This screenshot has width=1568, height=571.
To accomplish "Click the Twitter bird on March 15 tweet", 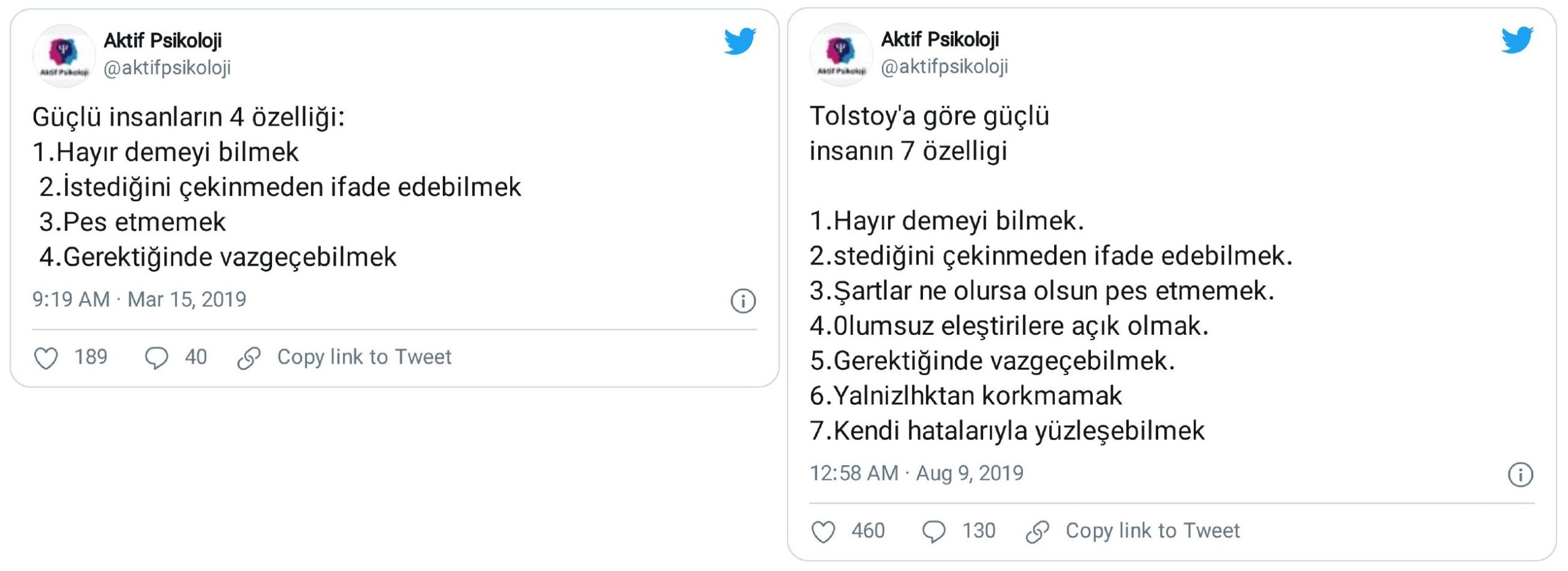I will click(740, 41).
